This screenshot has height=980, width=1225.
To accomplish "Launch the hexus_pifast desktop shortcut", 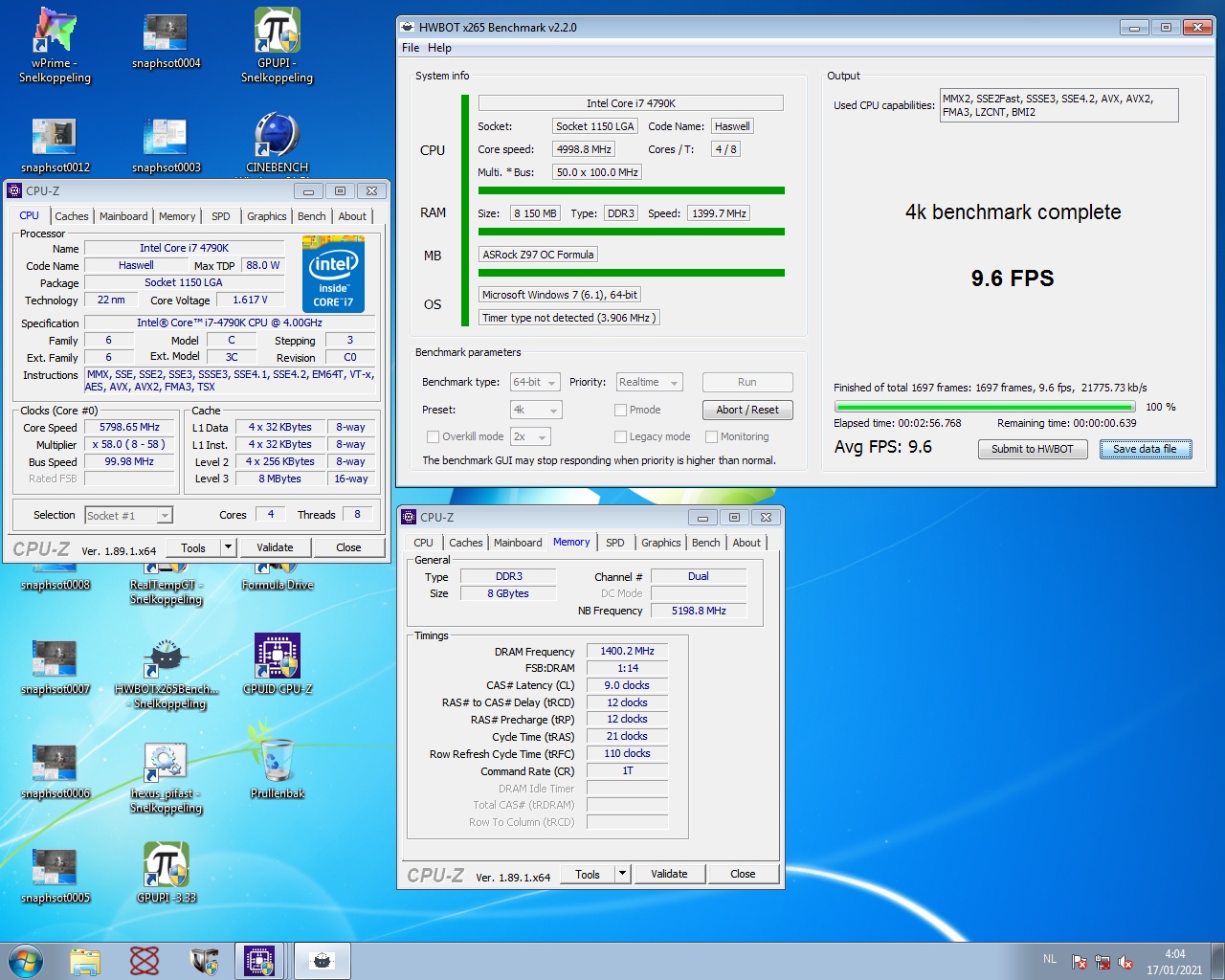I will (166, 778).
